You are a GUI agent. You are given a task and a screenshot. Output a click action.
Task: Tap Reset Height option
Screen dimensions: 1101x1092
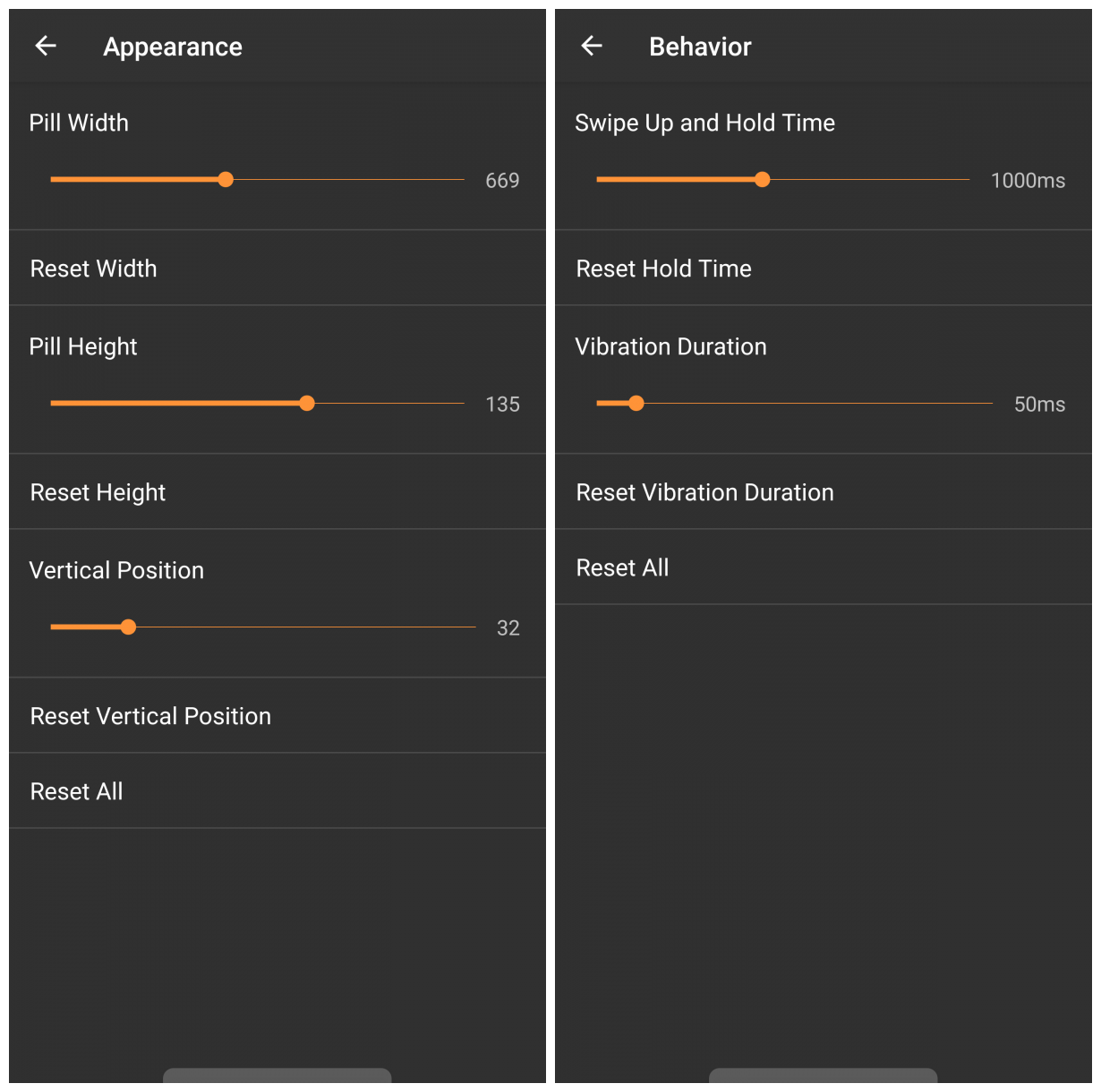coord(277,492)
